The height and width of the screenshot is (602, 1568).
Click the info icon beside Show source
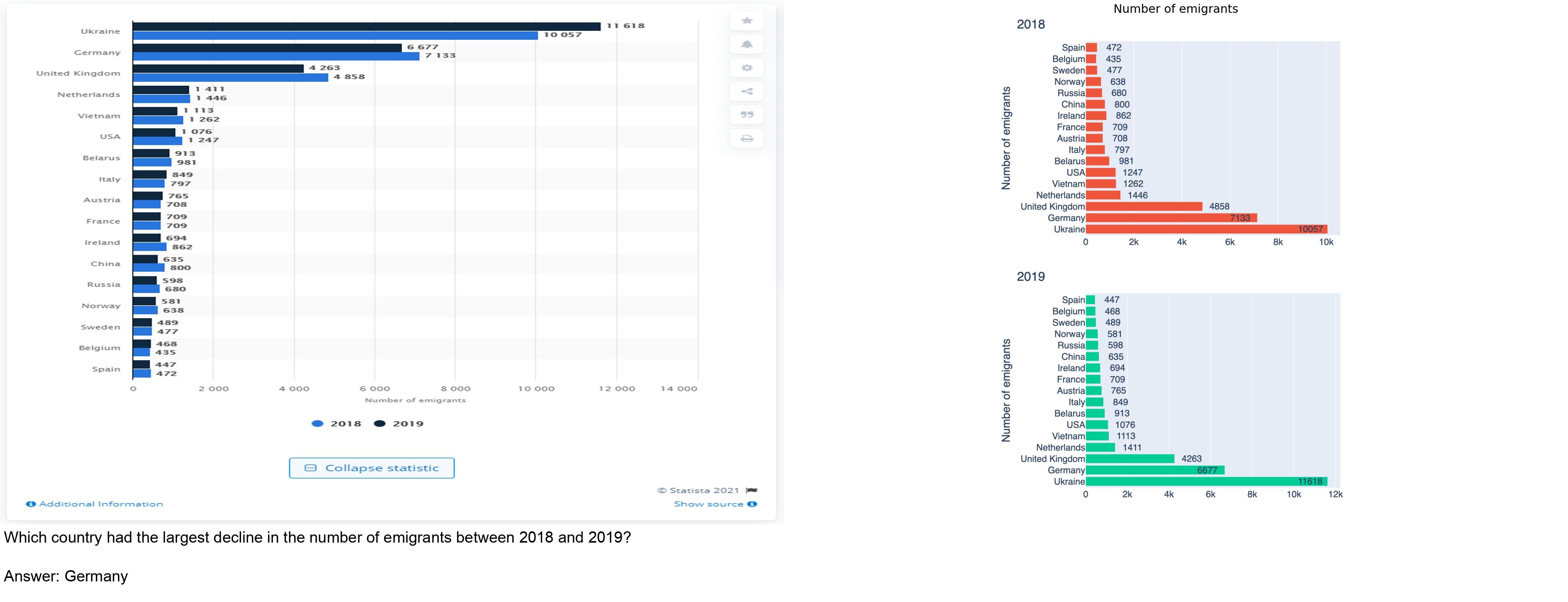[752, 504]
